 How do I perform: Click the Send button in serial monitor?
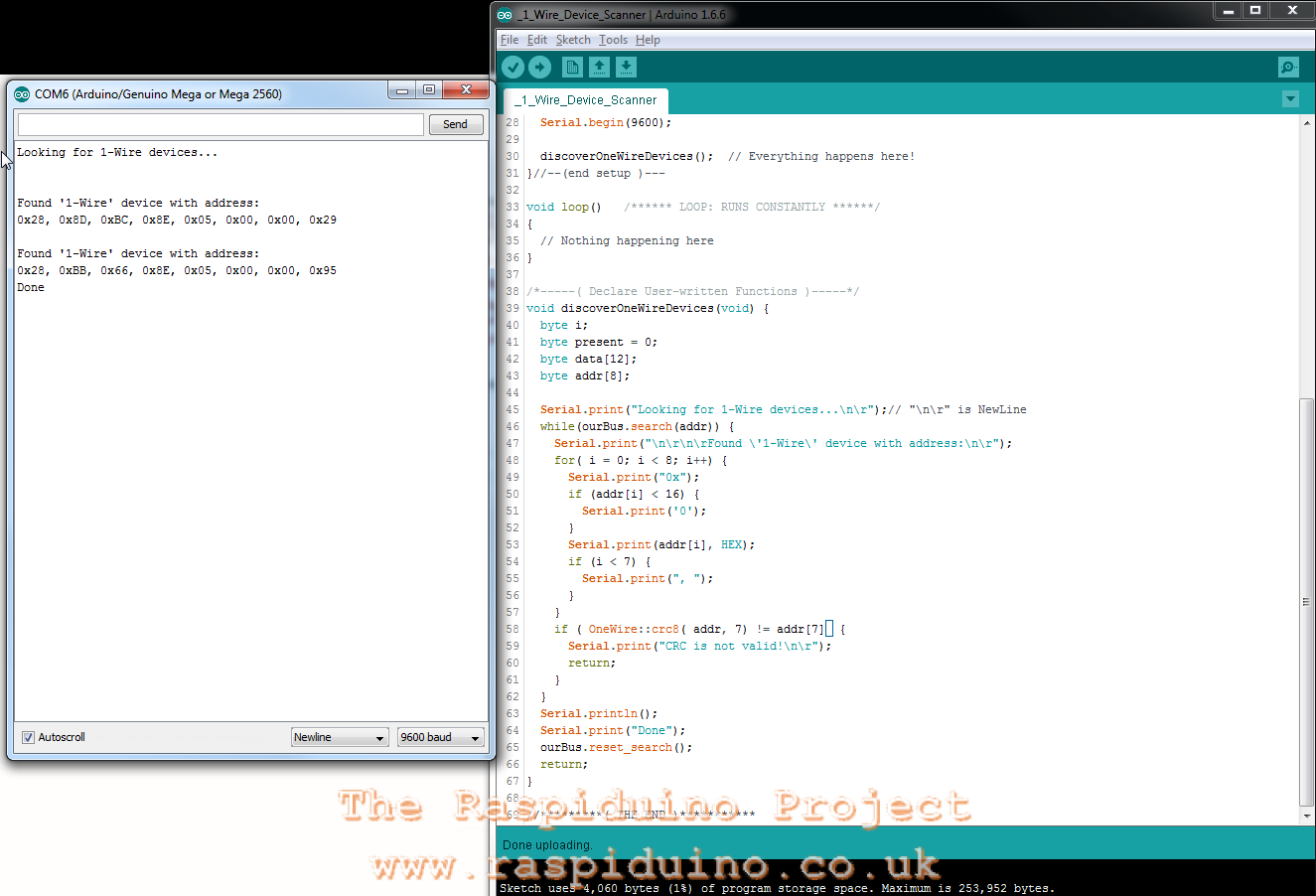[x=456, y=124]
